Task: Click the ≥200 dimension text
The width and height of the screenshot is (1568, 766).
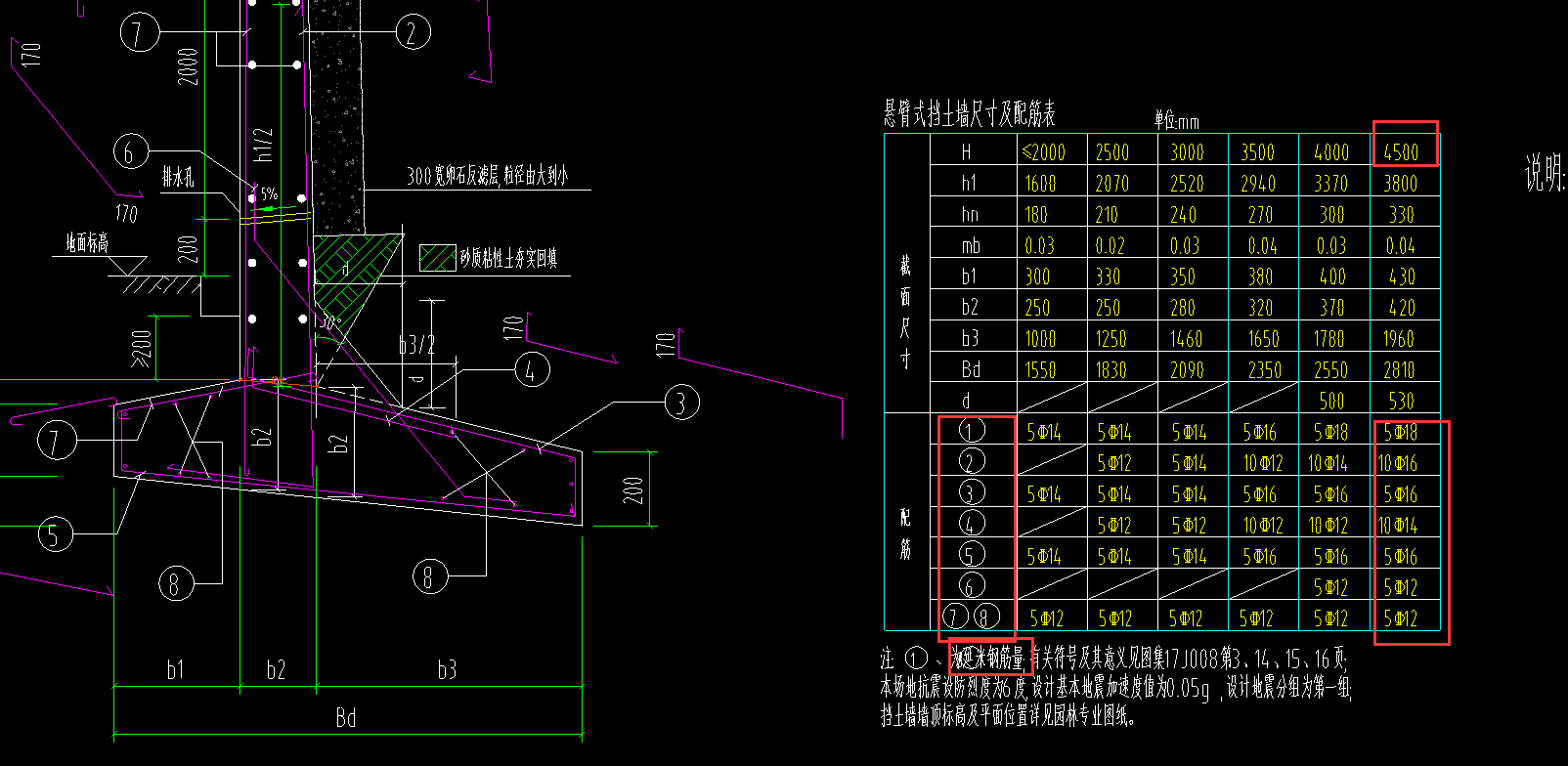Action: click(x=143, y=351)
